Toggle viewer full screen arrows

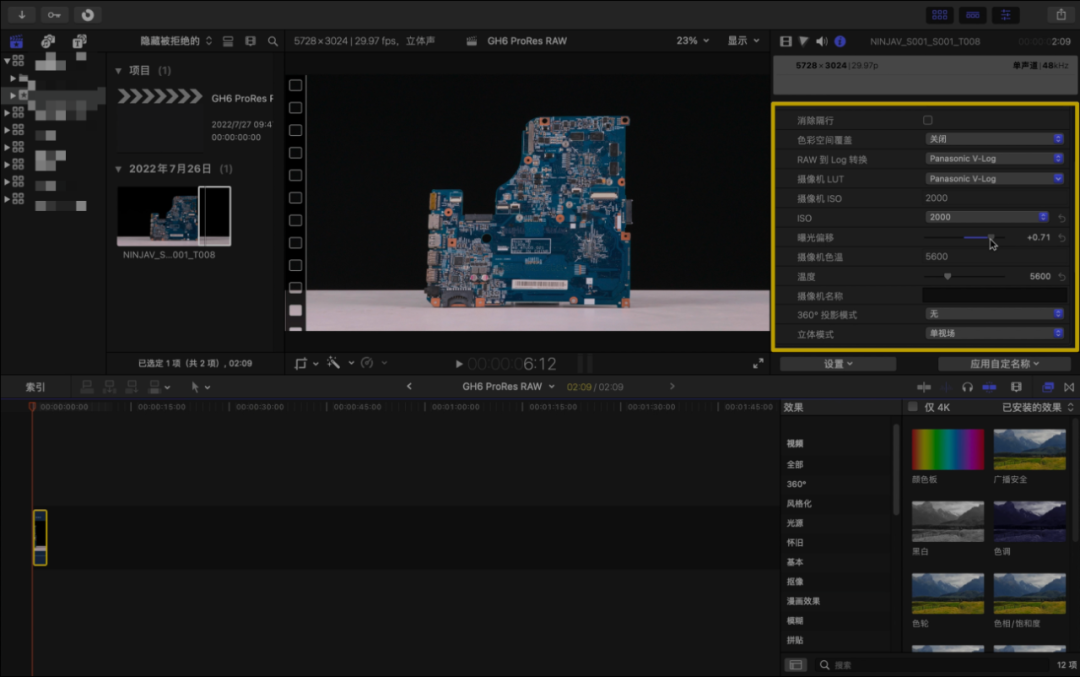coord(758,364)
